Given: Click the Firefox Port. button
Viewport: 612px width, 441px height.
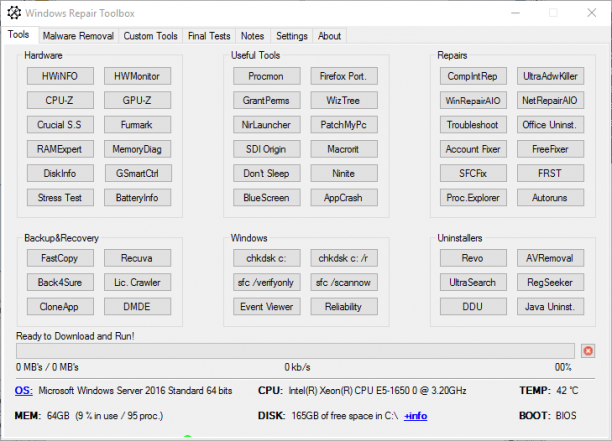Looking at the screenshot, I should (x=344, y=76).
